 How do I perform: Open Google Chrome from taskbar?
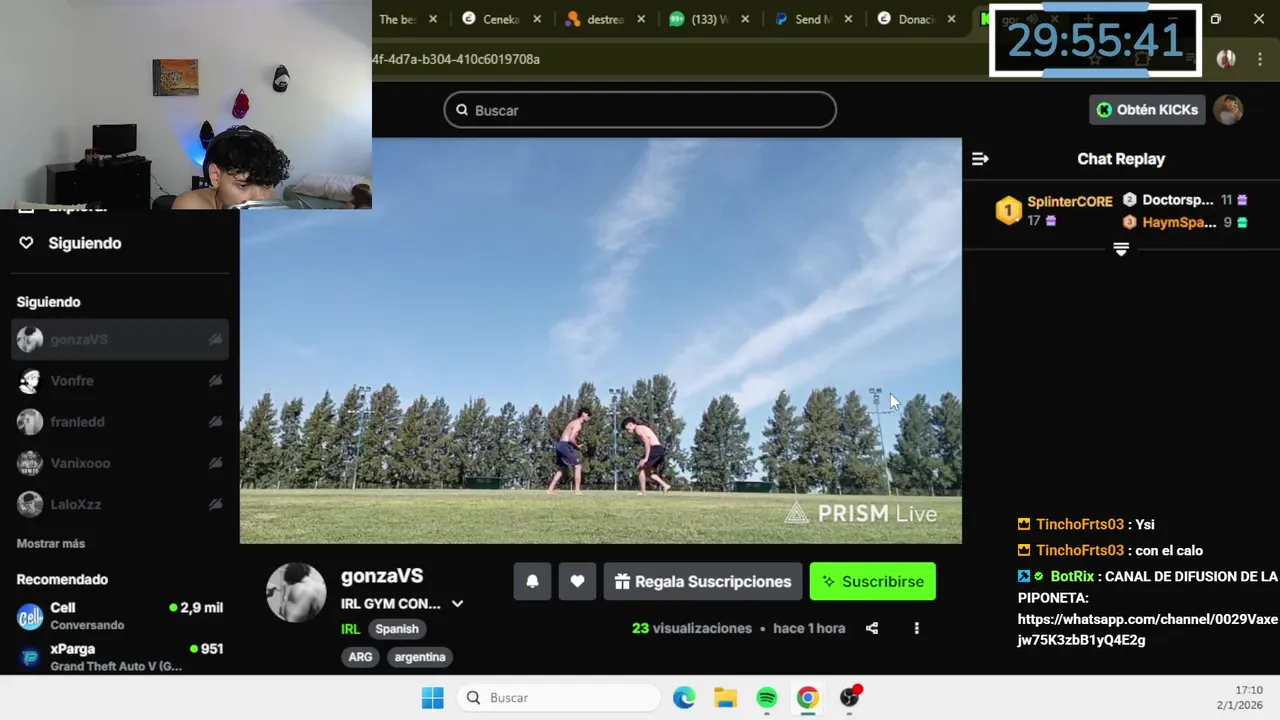coord(808,698)
